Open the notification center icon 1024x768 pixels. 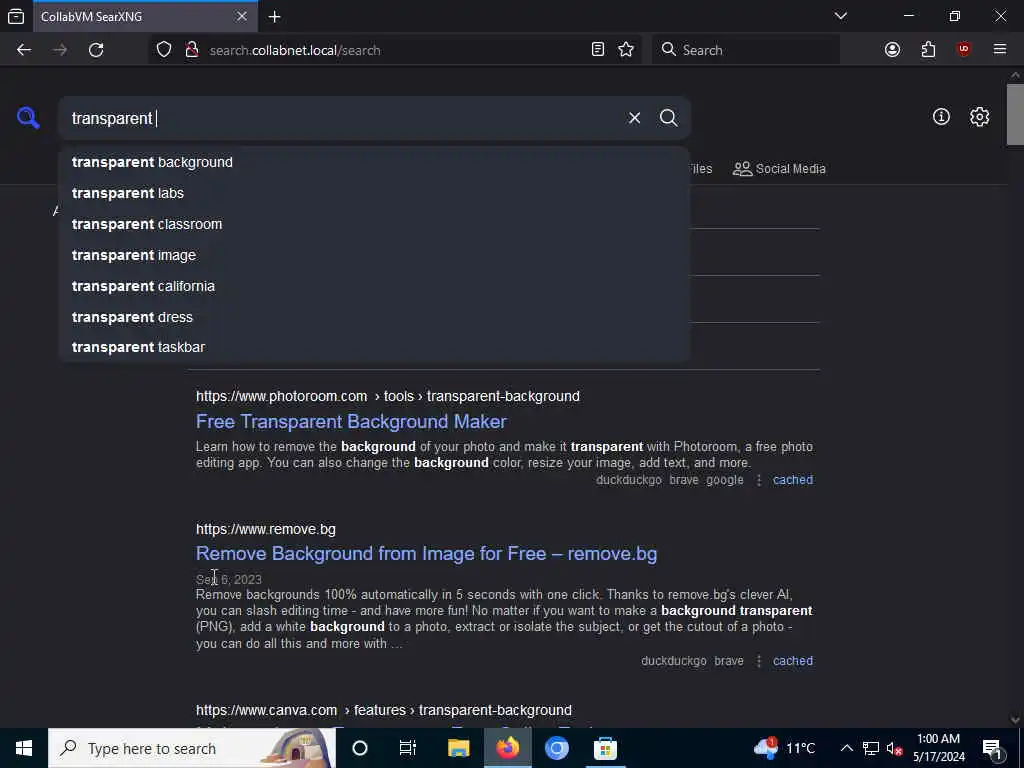993,748
